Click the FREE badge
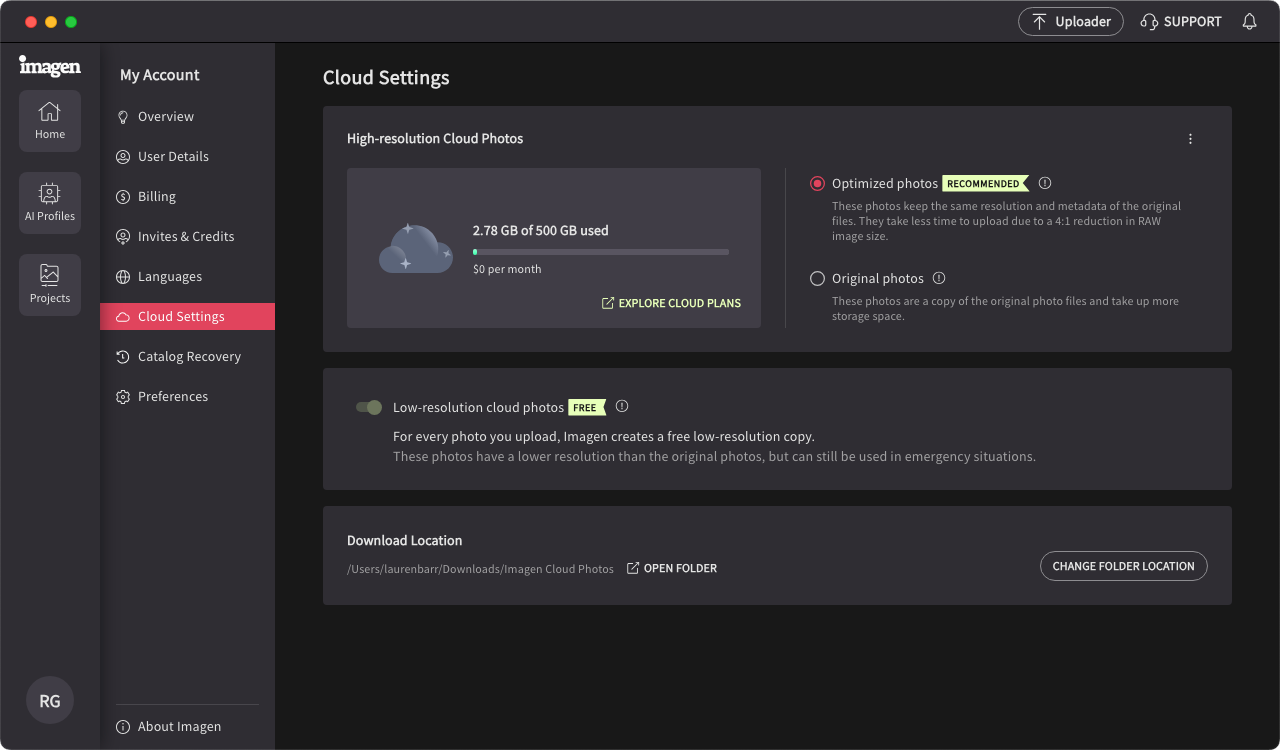Screen dimensions: 1280x750 pyautogui.click(x=587, y=407)
